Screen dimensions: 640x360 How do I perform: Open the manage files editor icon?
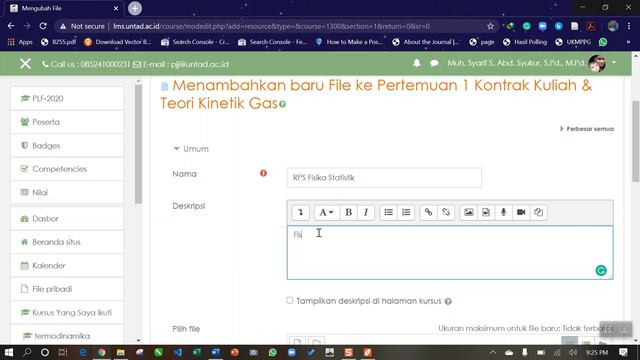click(538, 212)
